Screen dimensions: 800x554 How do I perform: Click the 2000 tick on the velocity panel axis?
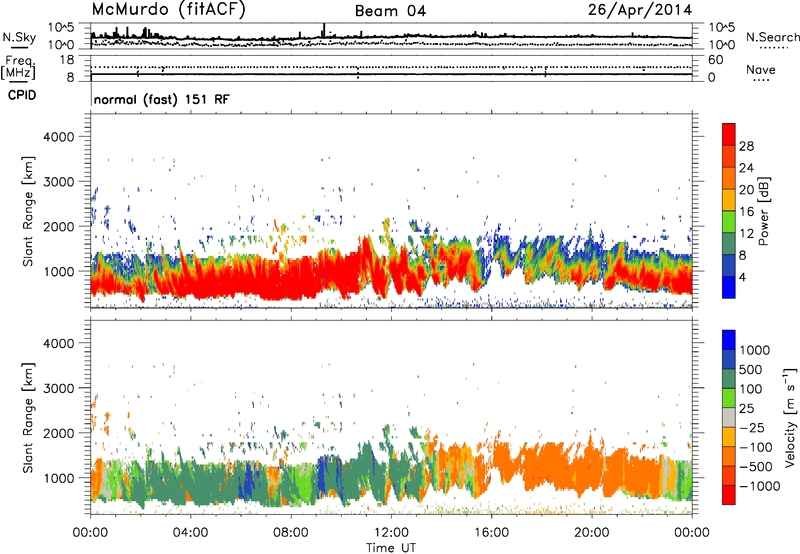(x=59, y=433)
